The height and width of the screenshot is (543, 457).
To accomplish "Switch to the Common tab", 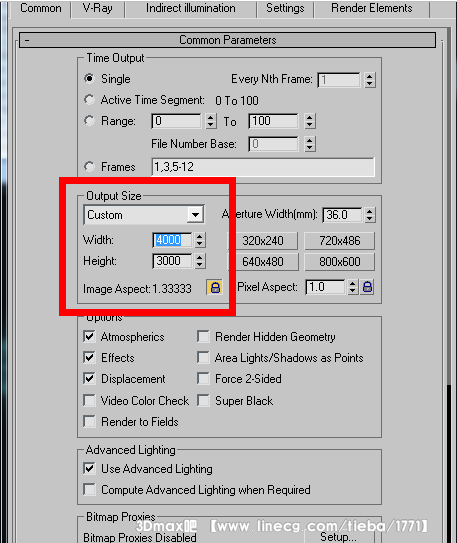I will (41, 8).
